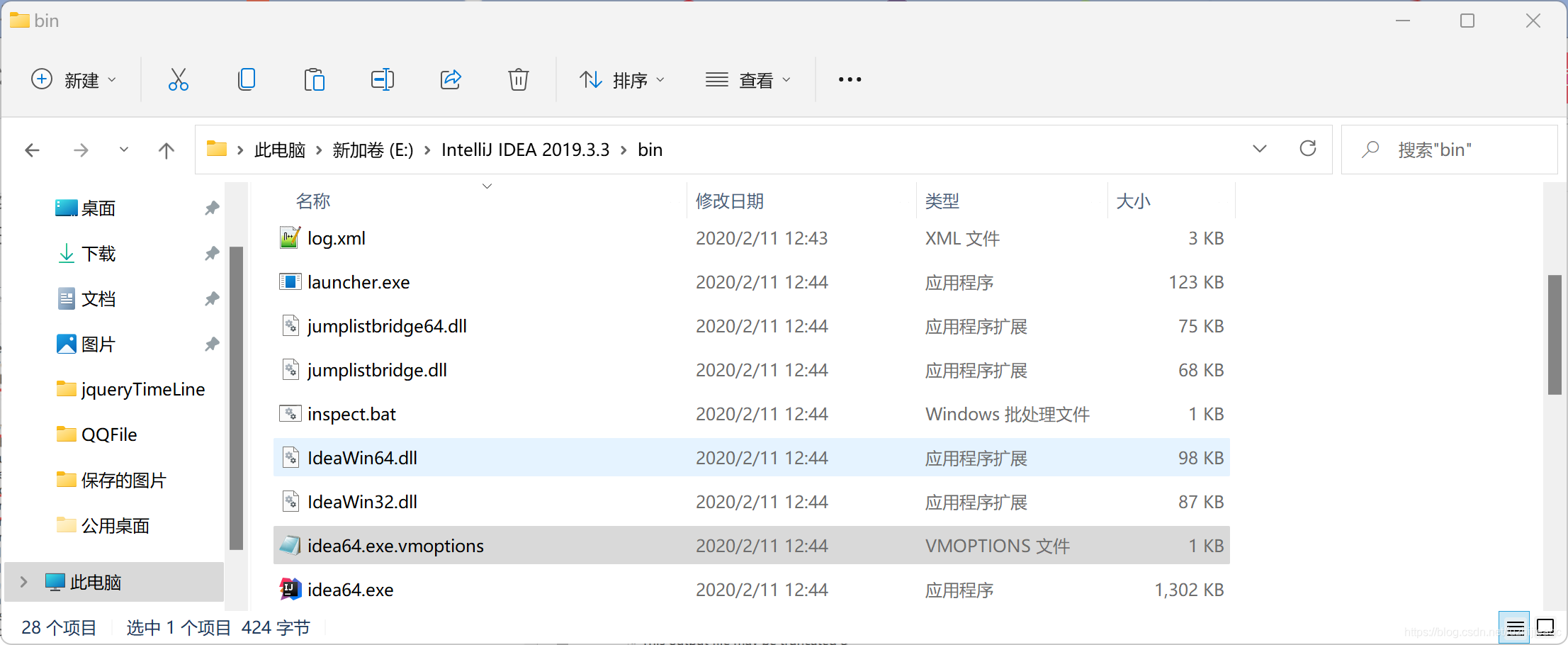Open the 查看 view dropdown
The height and width of the screenshot is (645, 1568).
click(x=748, y=79)
